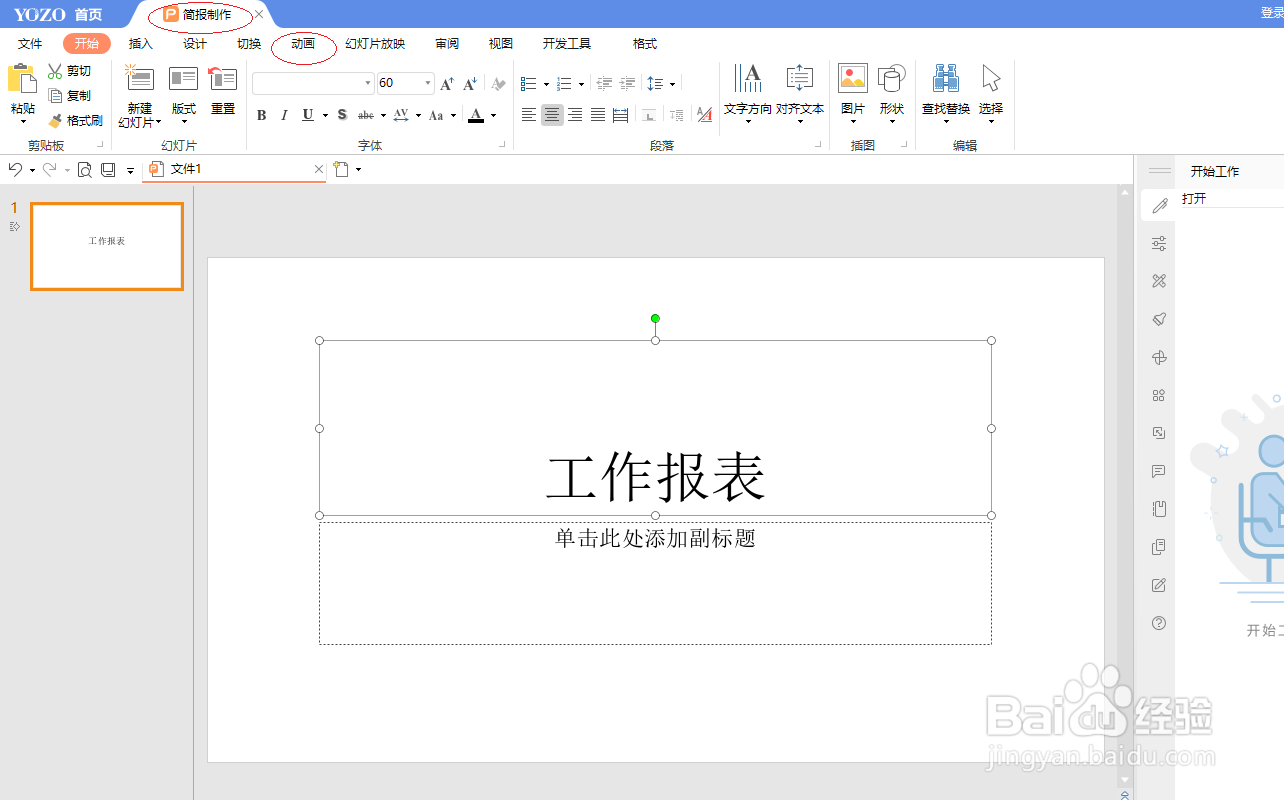The height and width of the screenshot is (800, 1284).
Task: Click the Copy (复制) button
Action: click(x=69, y=96)
